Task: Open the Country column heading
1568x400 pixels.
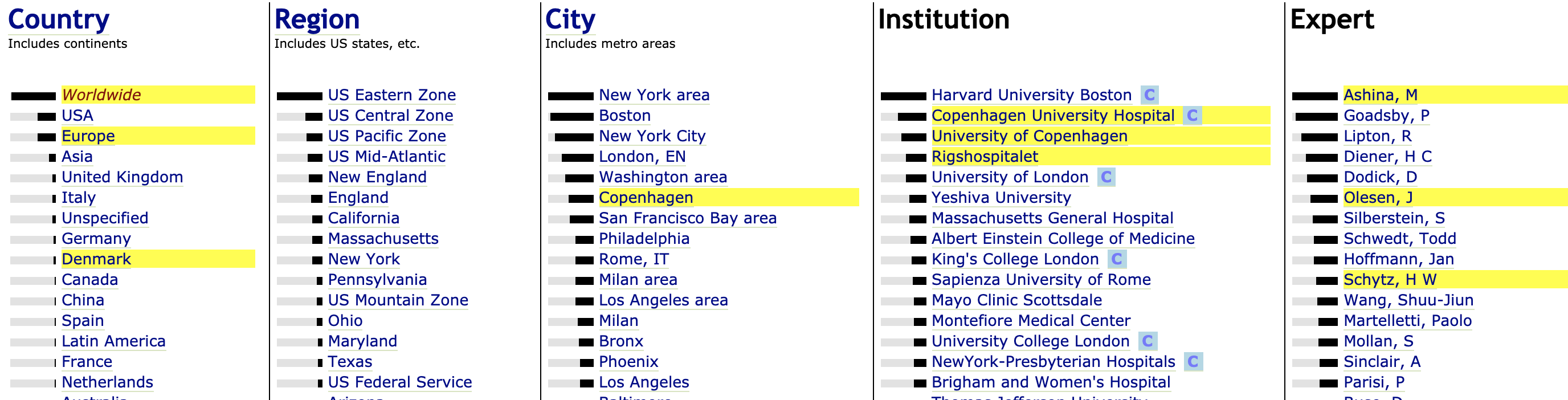Action: tap(59, 19)
